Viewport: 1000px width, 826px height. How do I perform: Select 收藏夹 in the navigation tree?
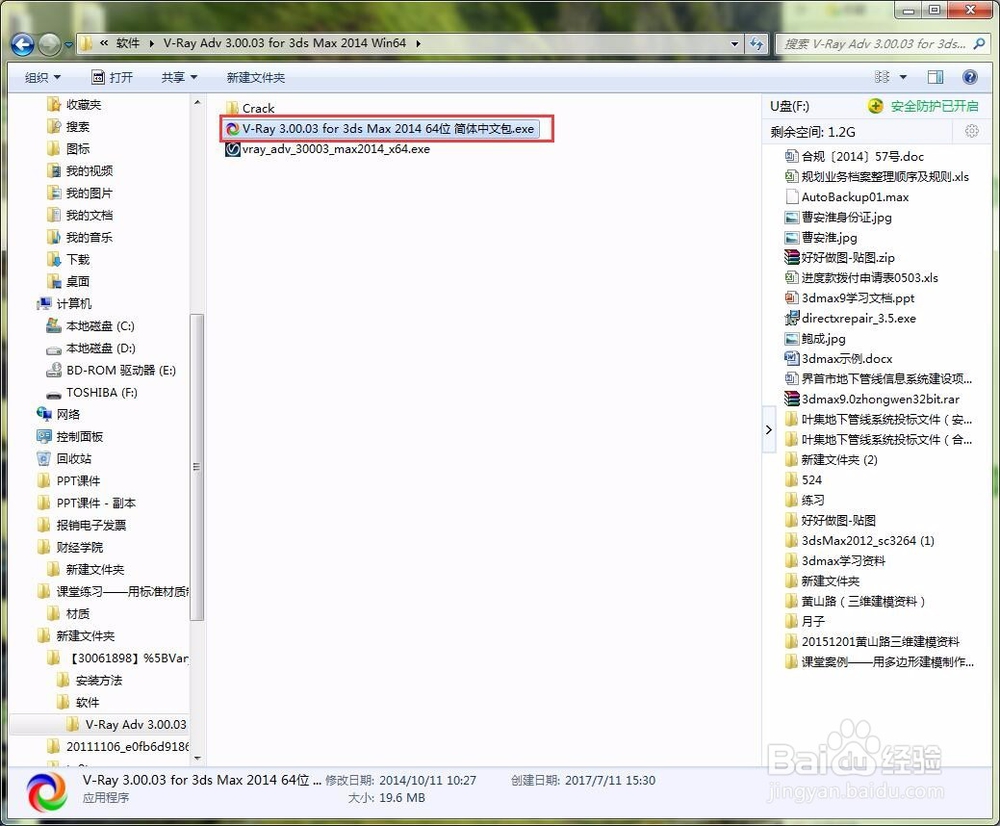click(x=74, y=105)
